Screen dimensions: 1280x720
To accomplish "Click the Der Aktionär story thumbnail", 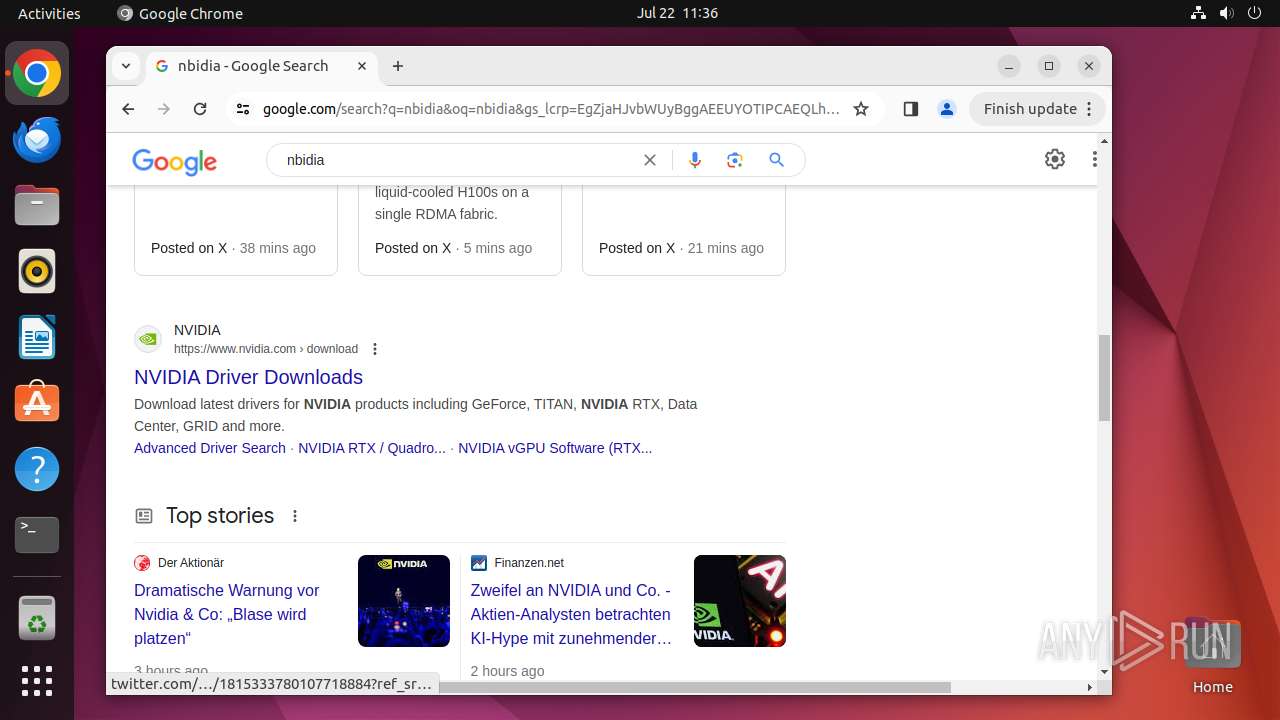I will [x=404, y=601].
